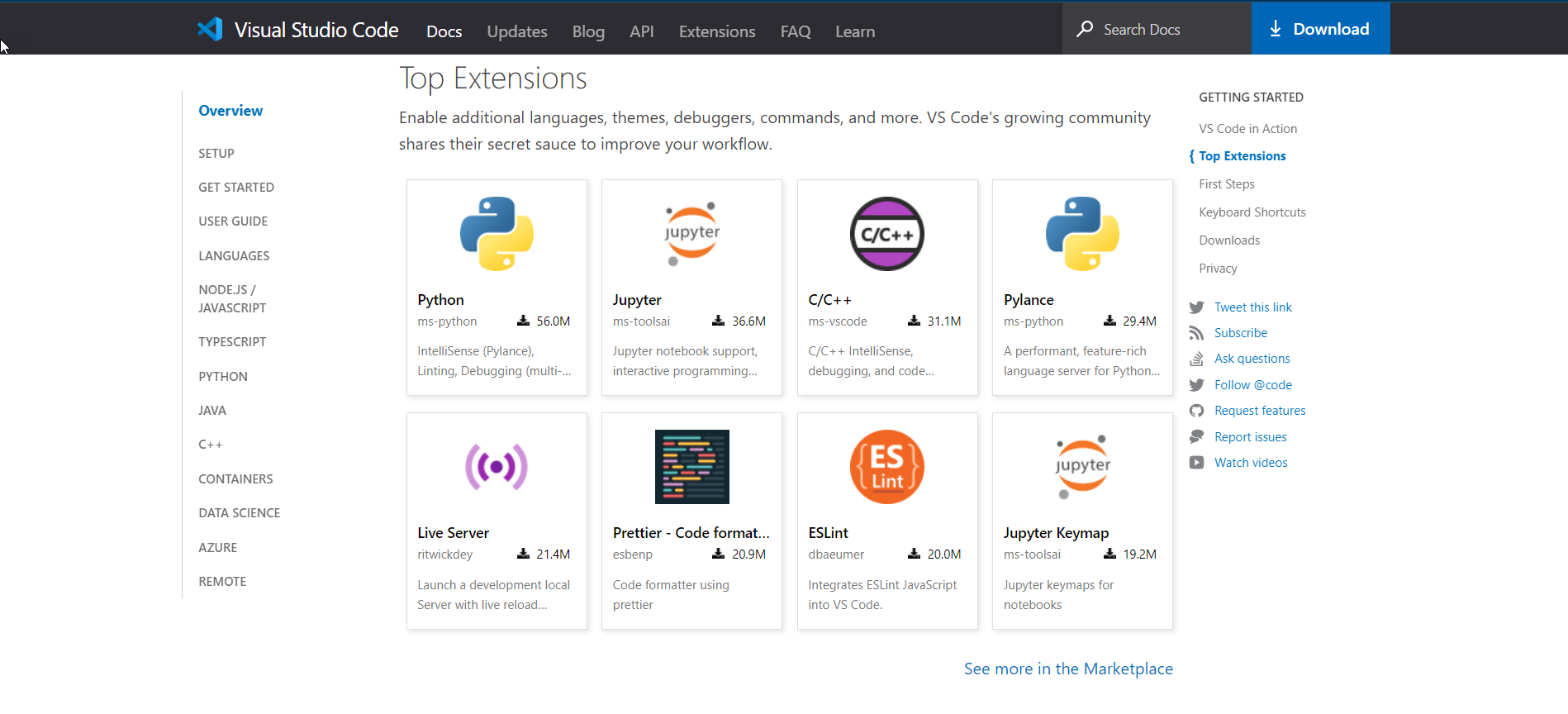Open the Jupyter extension logo

point(692,234)
